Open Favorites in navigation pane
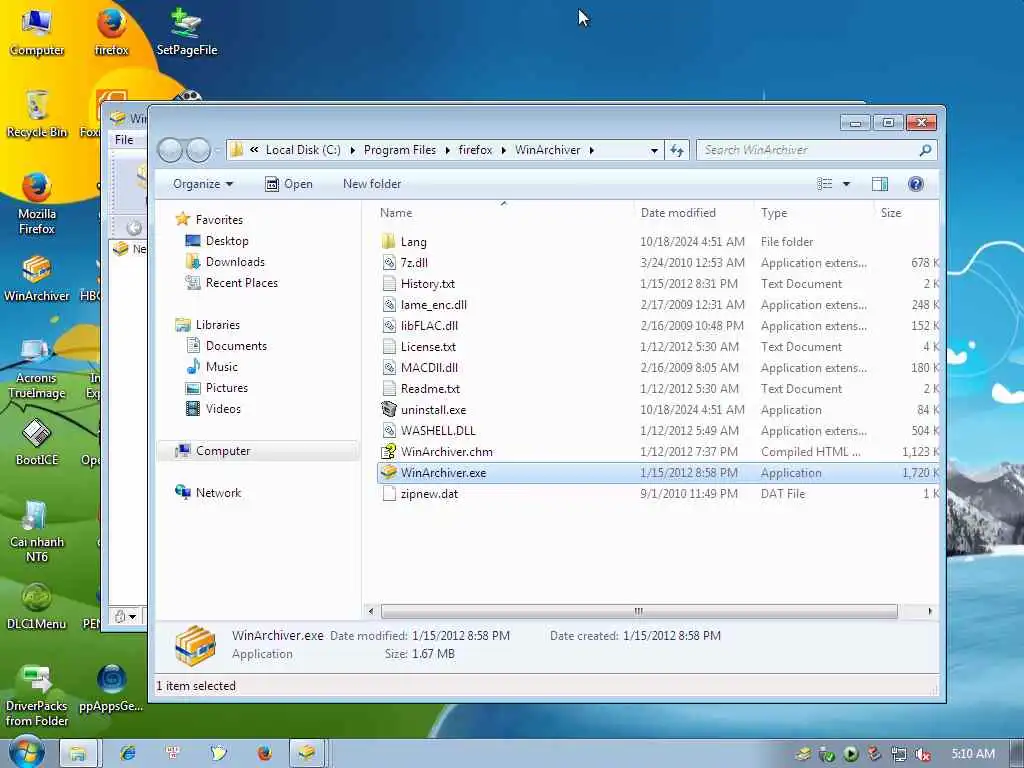1024x768 pixels. [x=219, y=220]
